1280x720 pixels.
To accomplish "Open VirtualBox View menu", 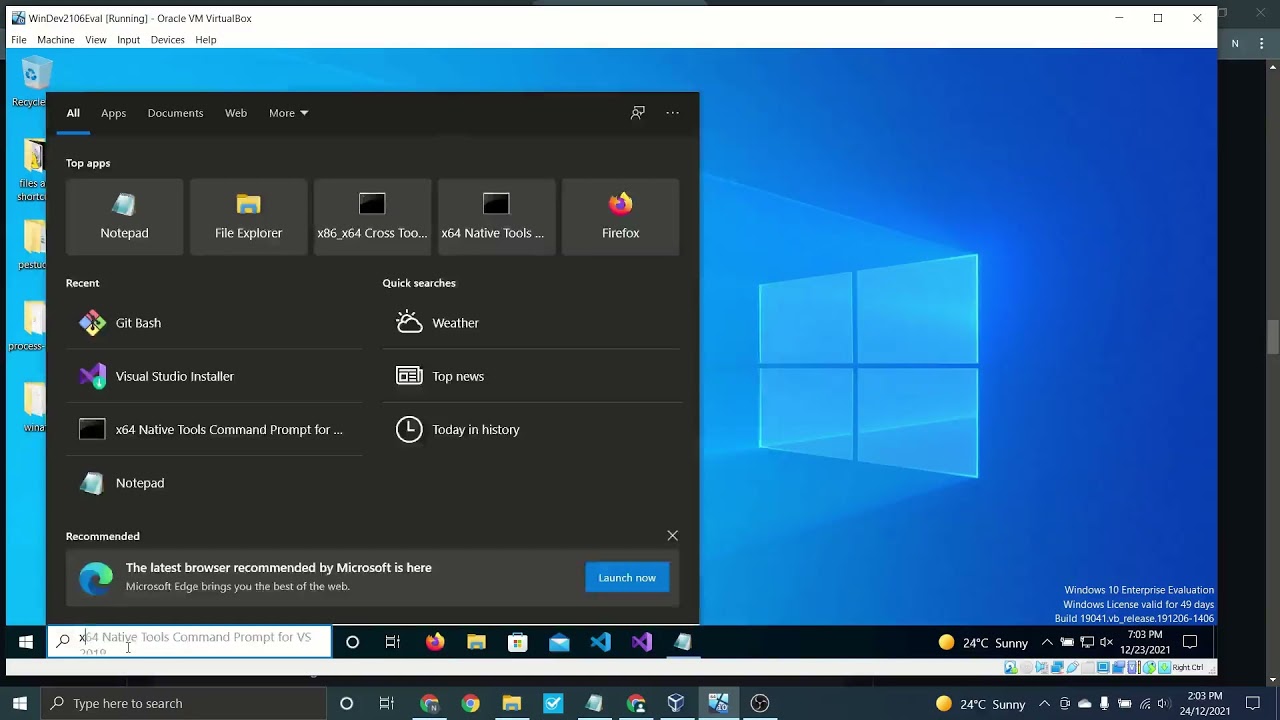I will tap(96, 40).
